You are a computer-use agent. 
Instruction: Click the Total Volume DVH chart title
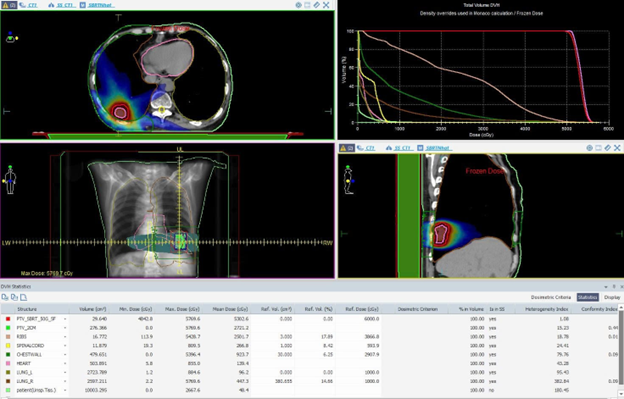pos(481,5)
